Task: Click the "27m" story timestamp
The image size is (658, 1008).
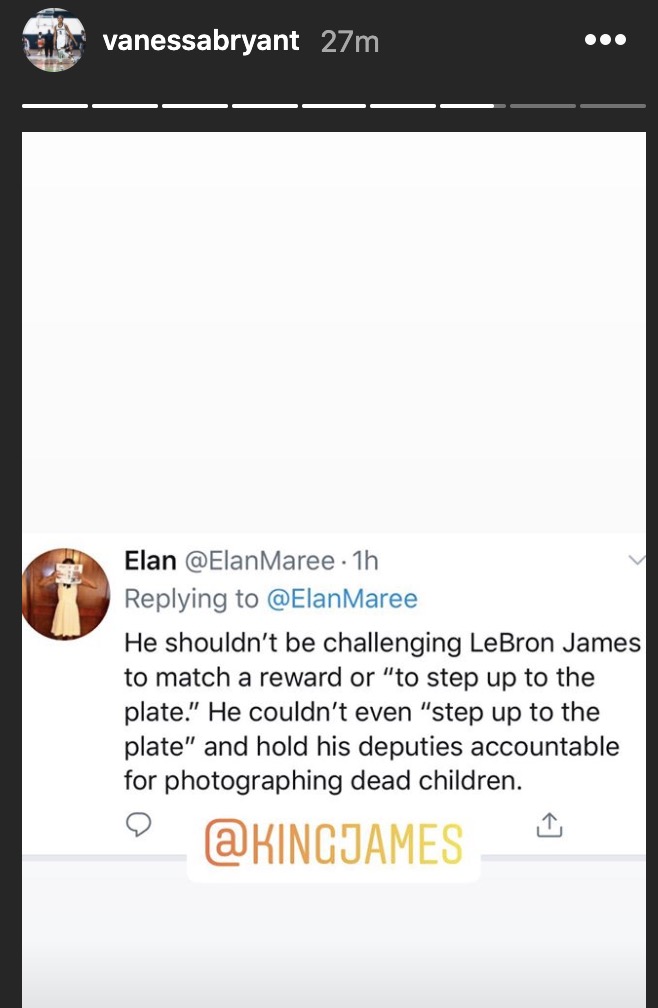Action: (x=350, y=41)
